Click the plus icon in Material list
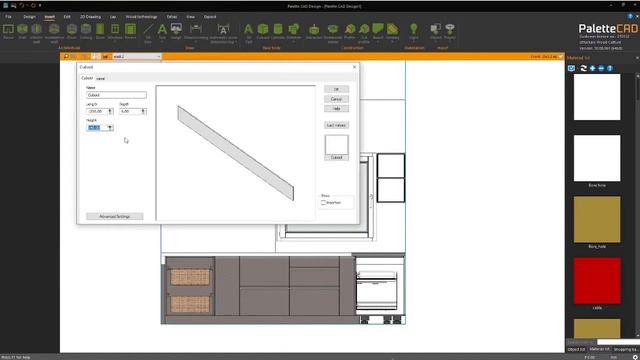The width and height of the screenshot is (640, 360). (x=592, y=68)
